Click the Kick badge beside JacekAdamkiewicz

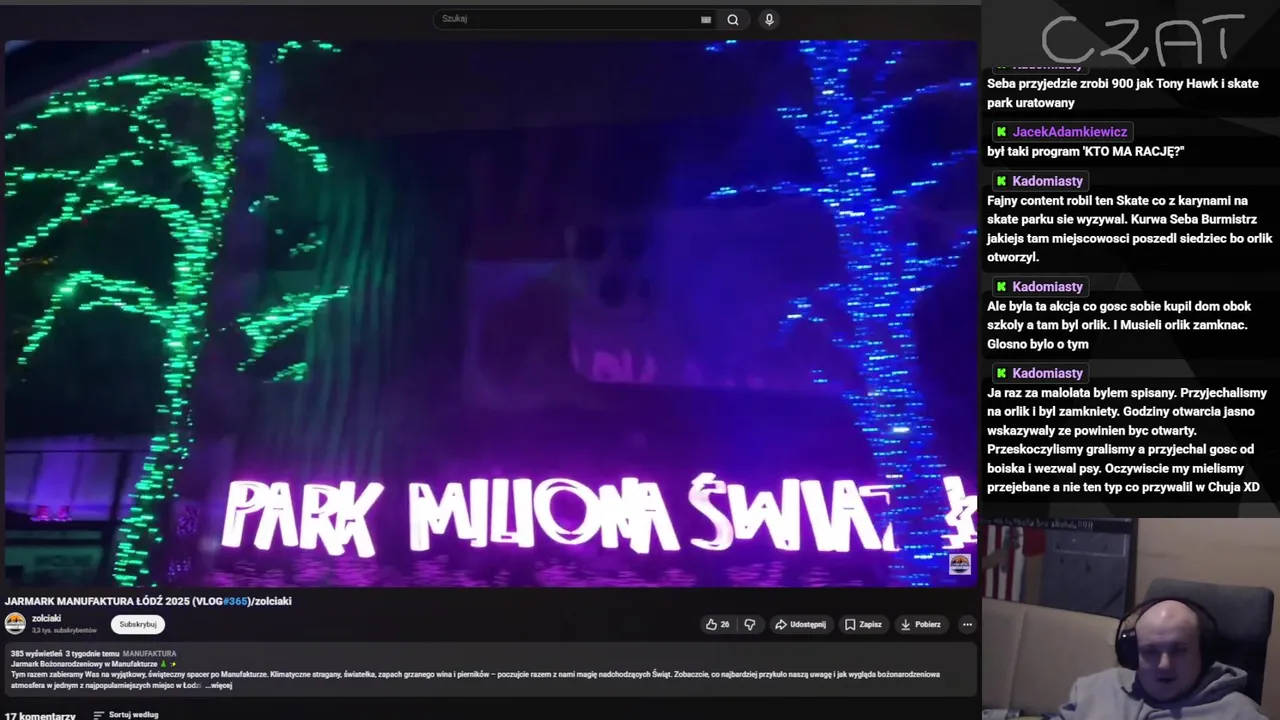click(1001, 132)
